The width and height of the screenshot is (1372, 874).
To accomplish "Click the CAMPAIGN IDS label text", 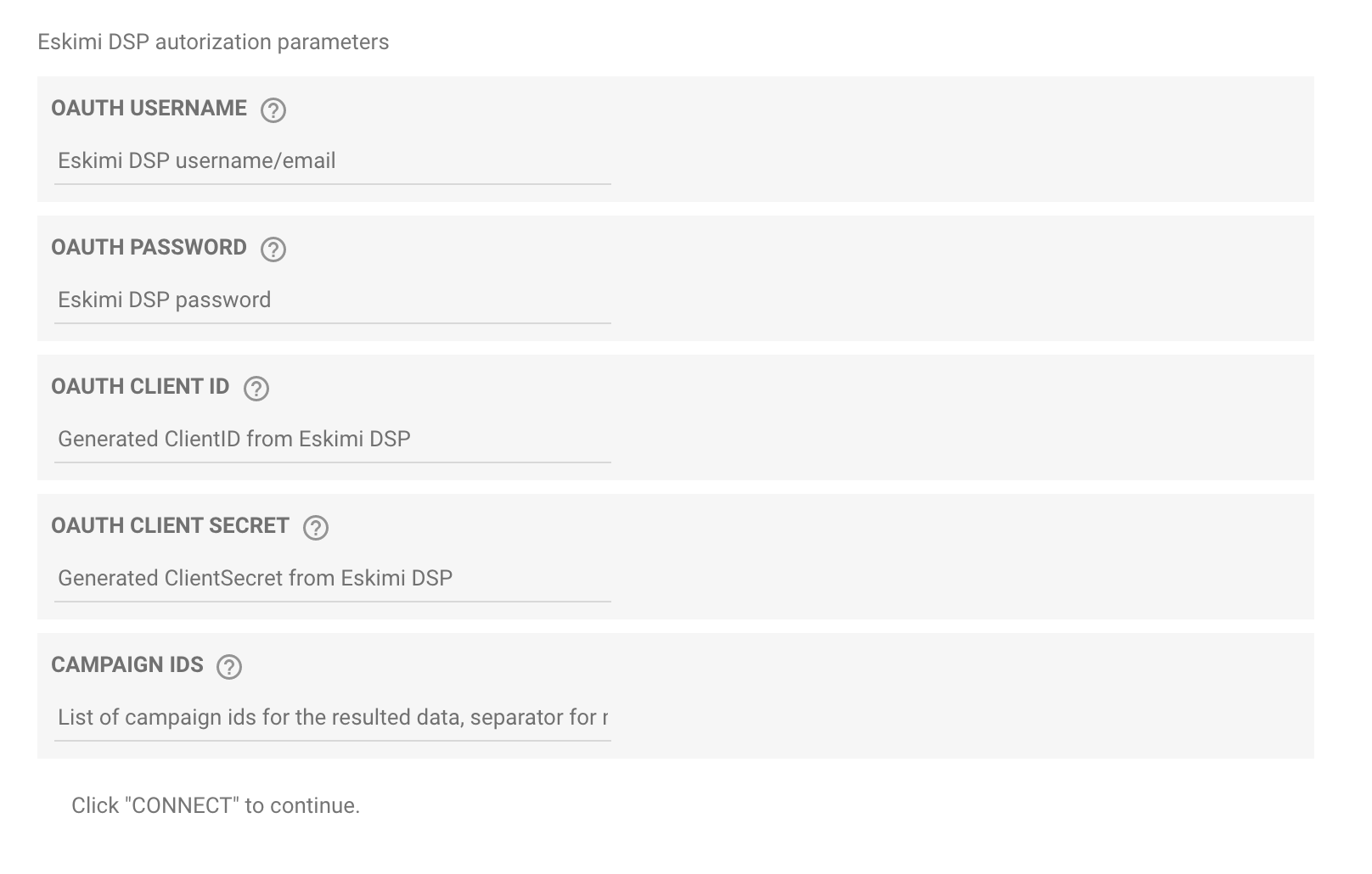I will (x=127, y=665).
